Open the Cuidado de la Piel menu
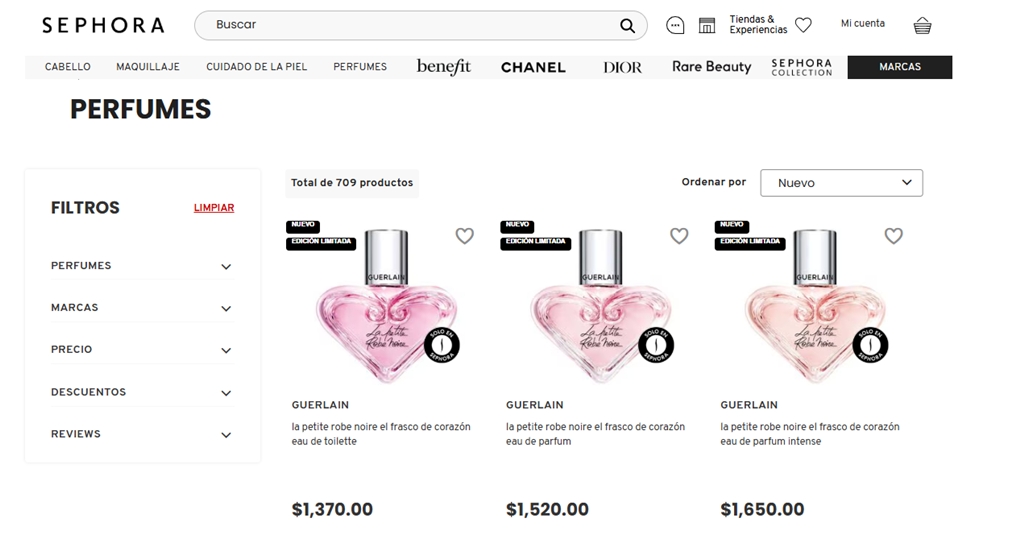 pyautogui.click(x=257, y=67)
